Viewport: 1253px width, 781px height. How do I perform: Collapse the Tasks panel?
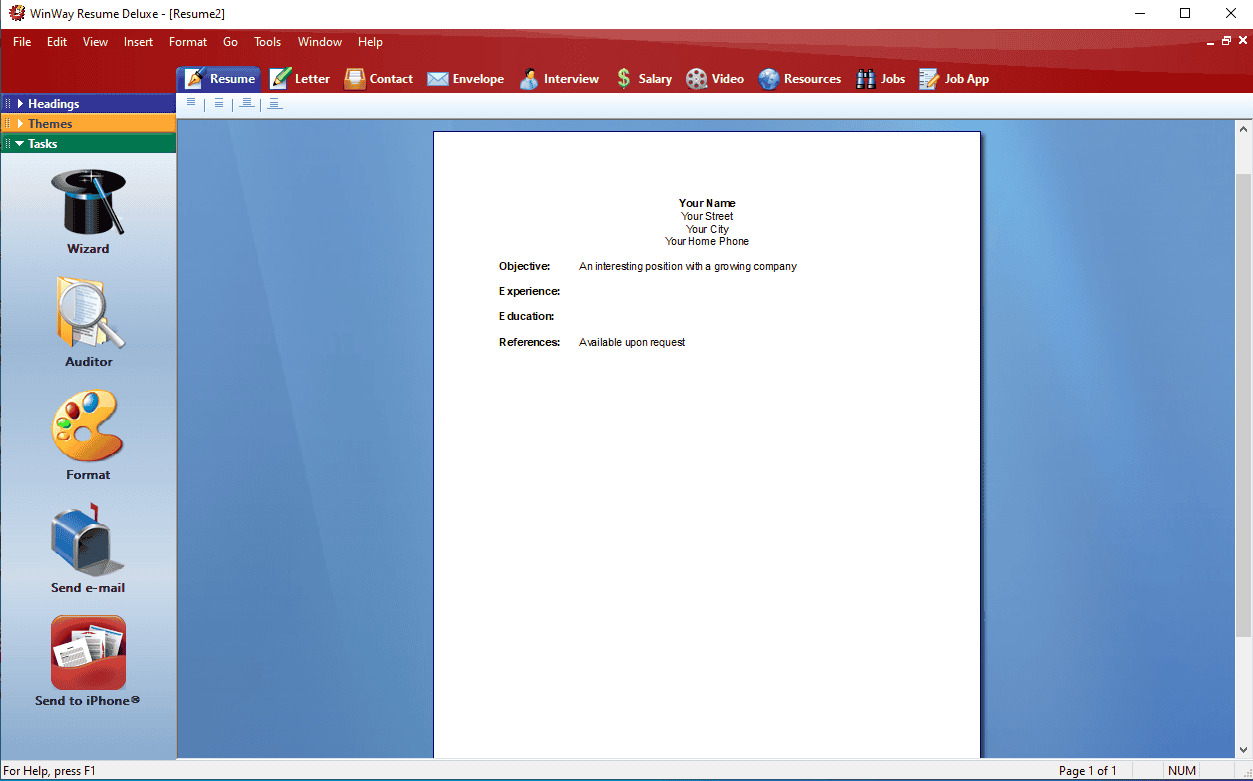tap(88, 143)
